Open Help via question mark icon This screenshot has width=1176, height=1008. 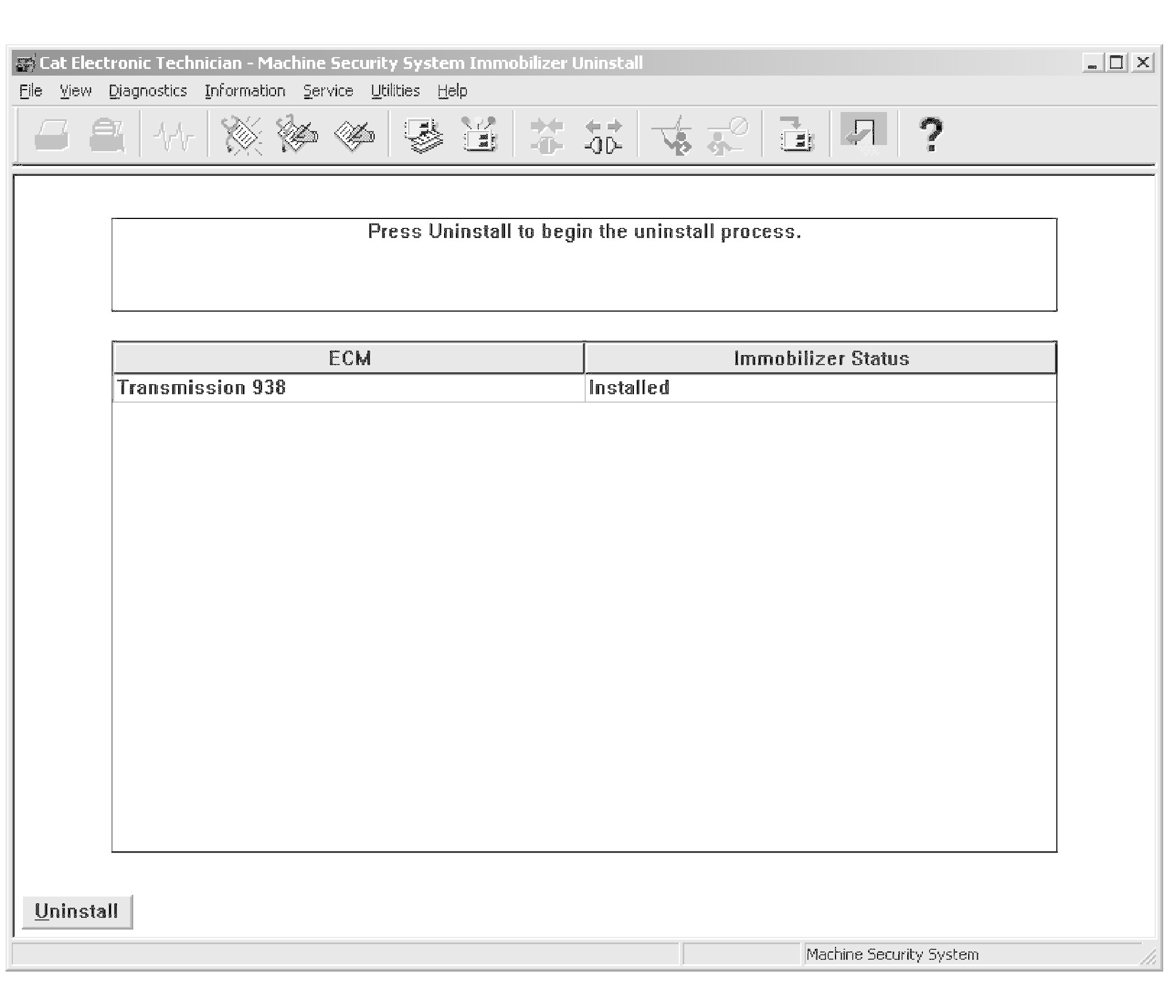[x=931, y=135]
